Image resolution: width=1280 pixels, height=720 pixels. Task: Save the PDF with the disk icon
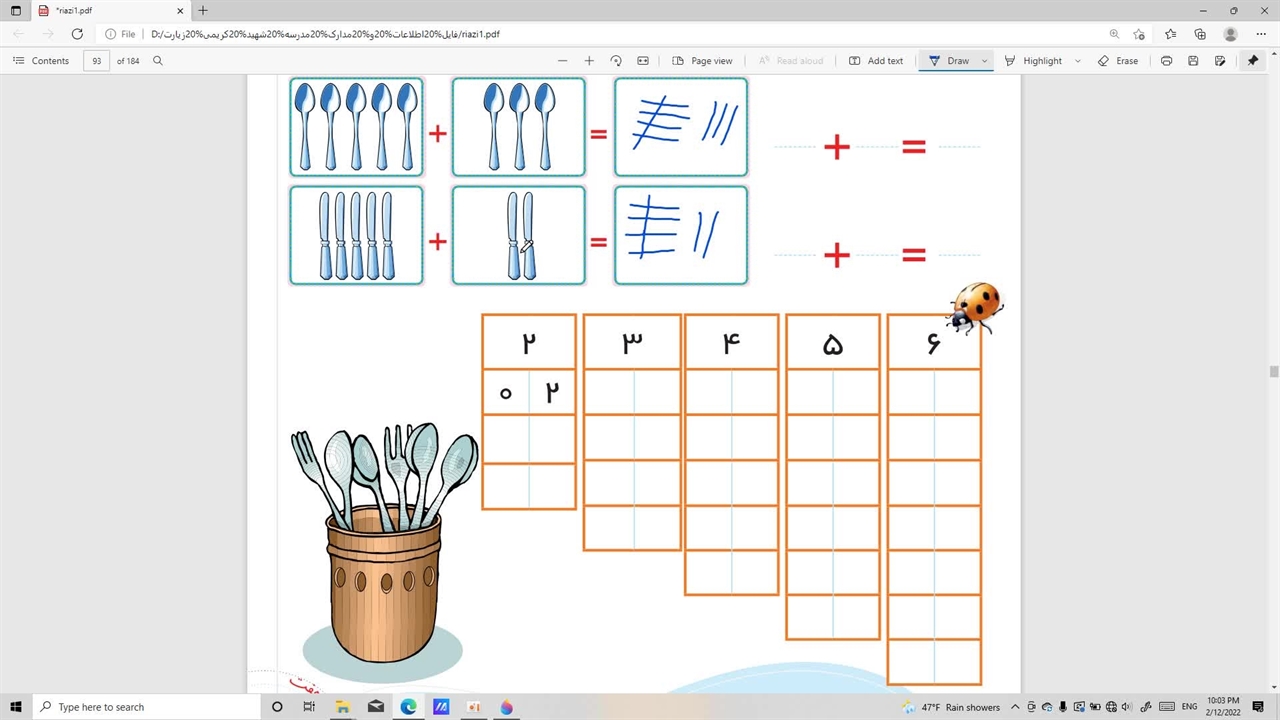(1193, 61)
